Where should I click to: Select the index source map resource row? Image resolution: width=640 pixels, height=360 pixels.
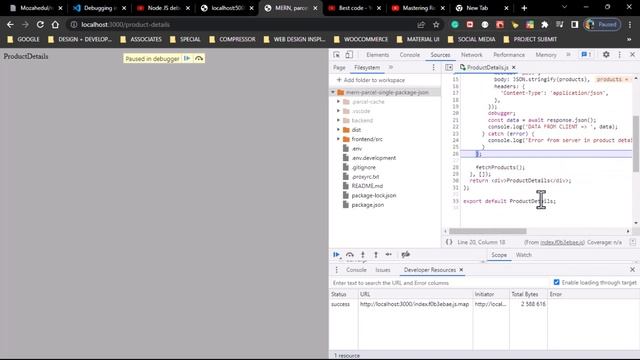tap(484, 304)
